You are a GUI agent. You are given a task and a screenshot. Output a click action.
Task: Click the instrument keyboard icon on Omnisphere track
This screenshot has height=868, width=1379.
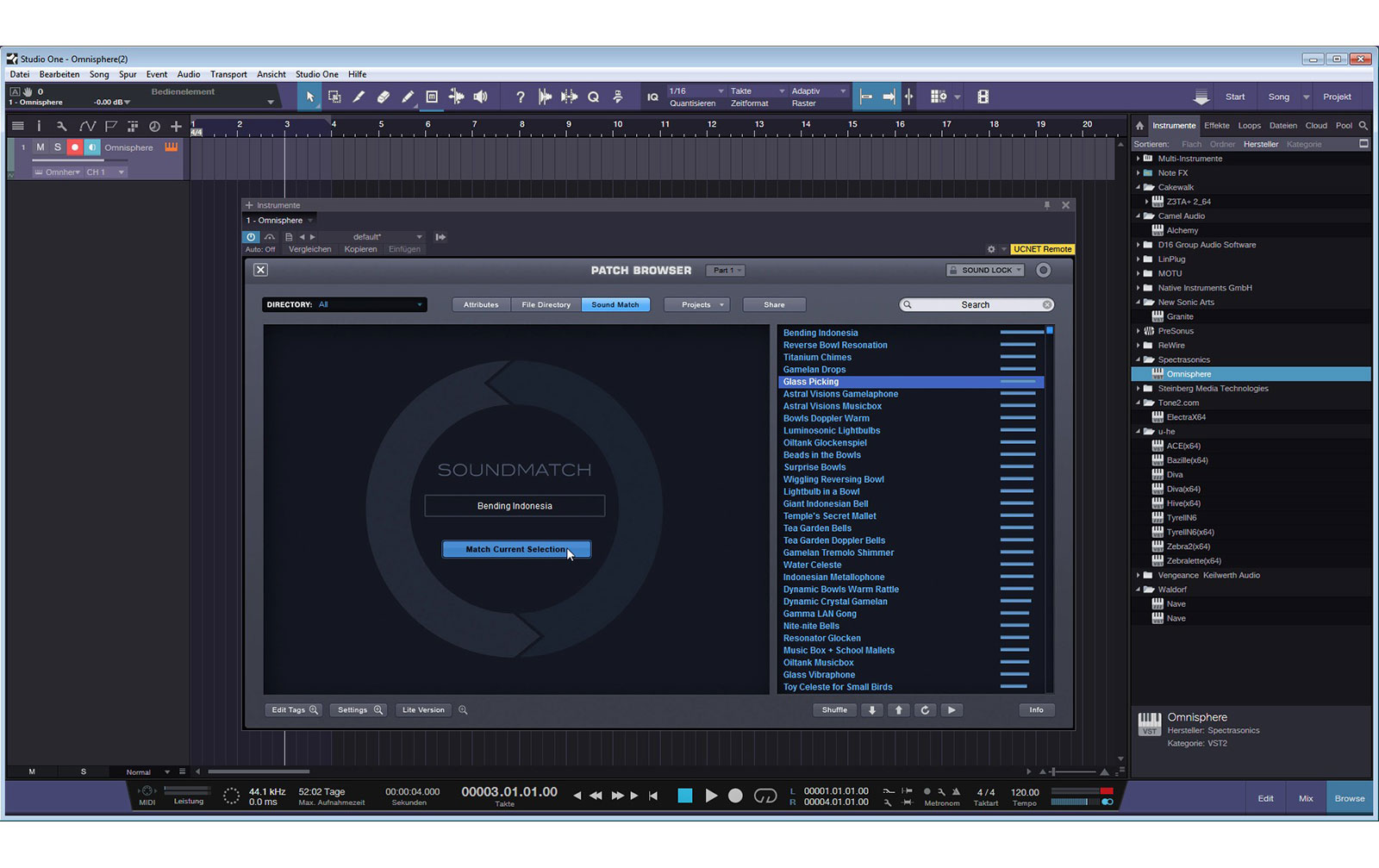(172, 147)
